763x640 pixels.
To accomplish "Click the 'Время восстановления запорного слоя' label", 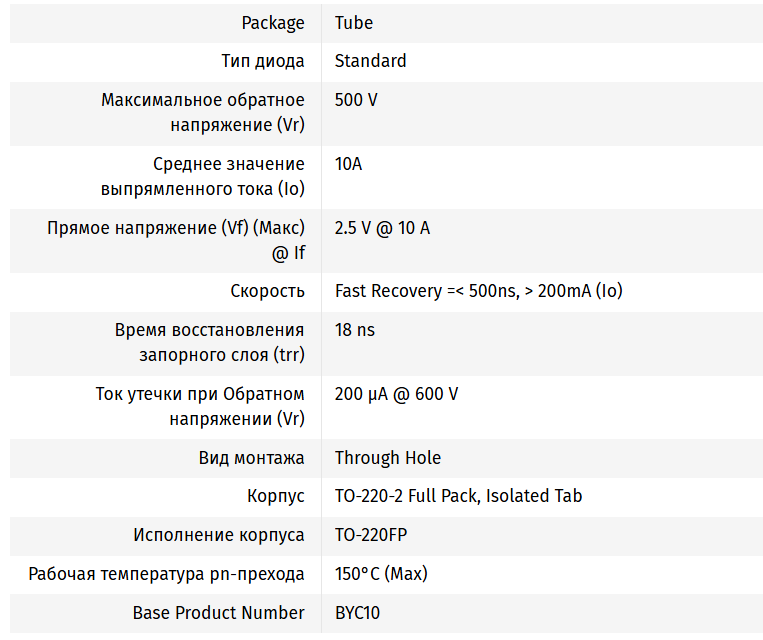I will pyautogui.click(x=209, y=342).
